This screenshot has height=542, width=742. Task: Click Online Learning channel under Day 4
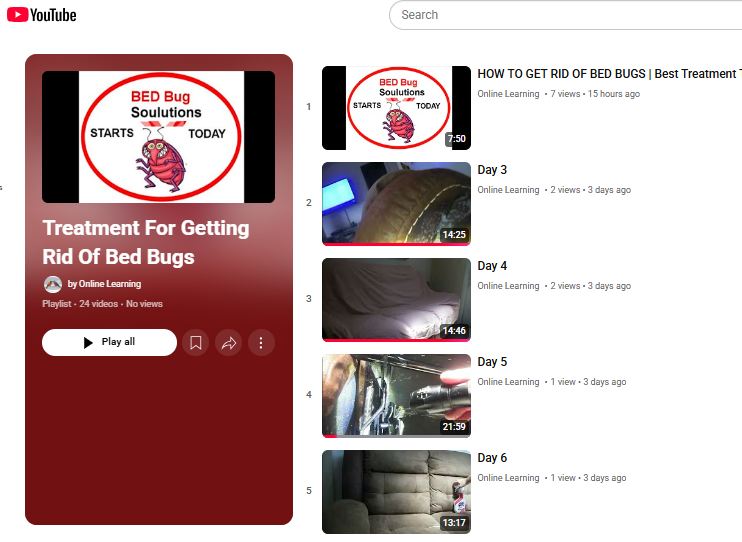(x=508, y=286)
